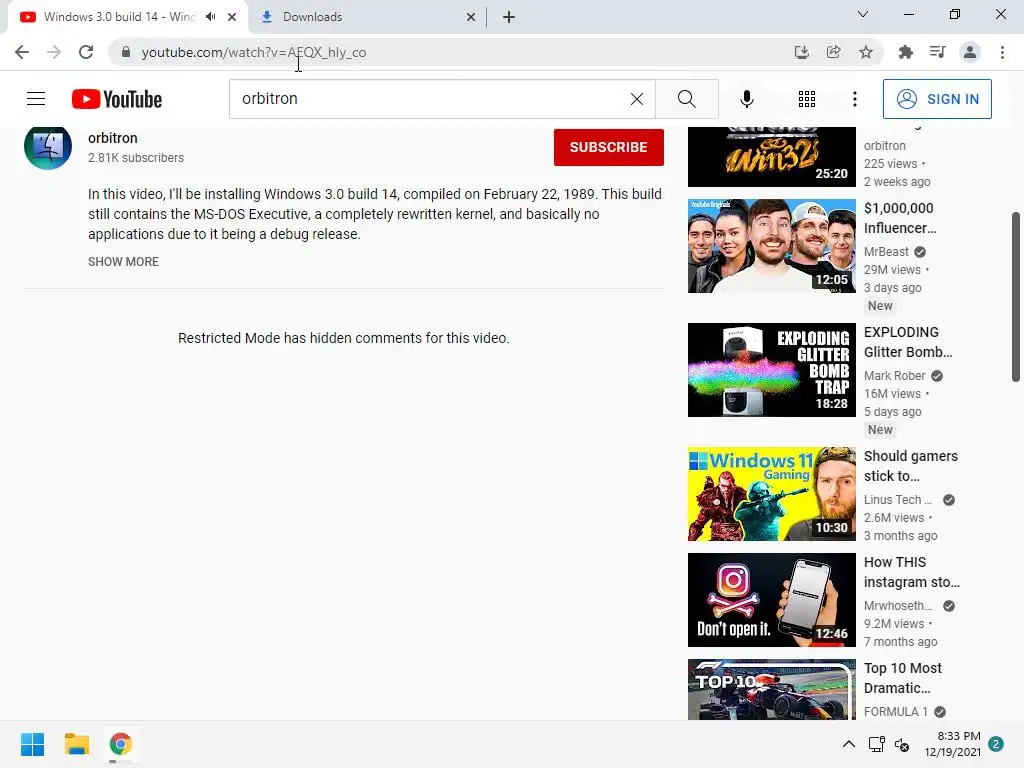This screenshot has width=1024, height=768.
Task: Open the MrBeast $1,000,000 Influencer thumbnail
Action: 771,246
